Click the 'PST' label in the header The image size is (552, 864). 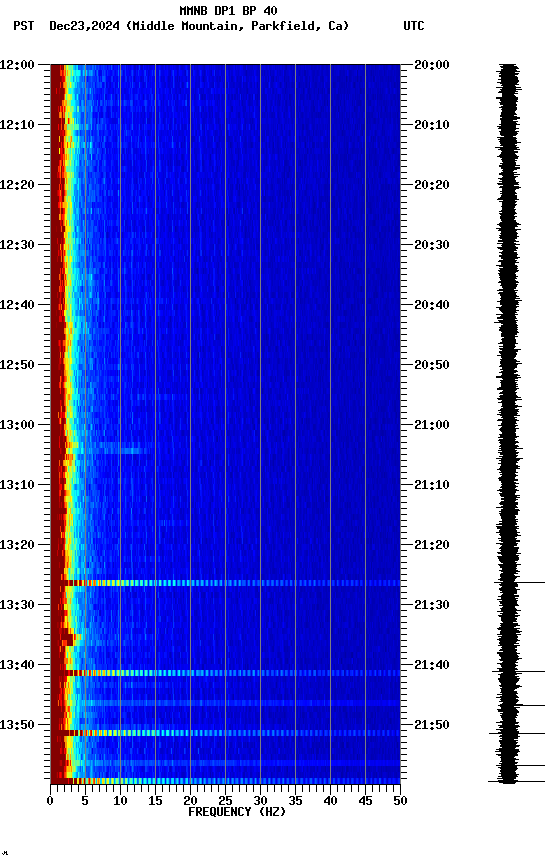click(x=24, y=26)
